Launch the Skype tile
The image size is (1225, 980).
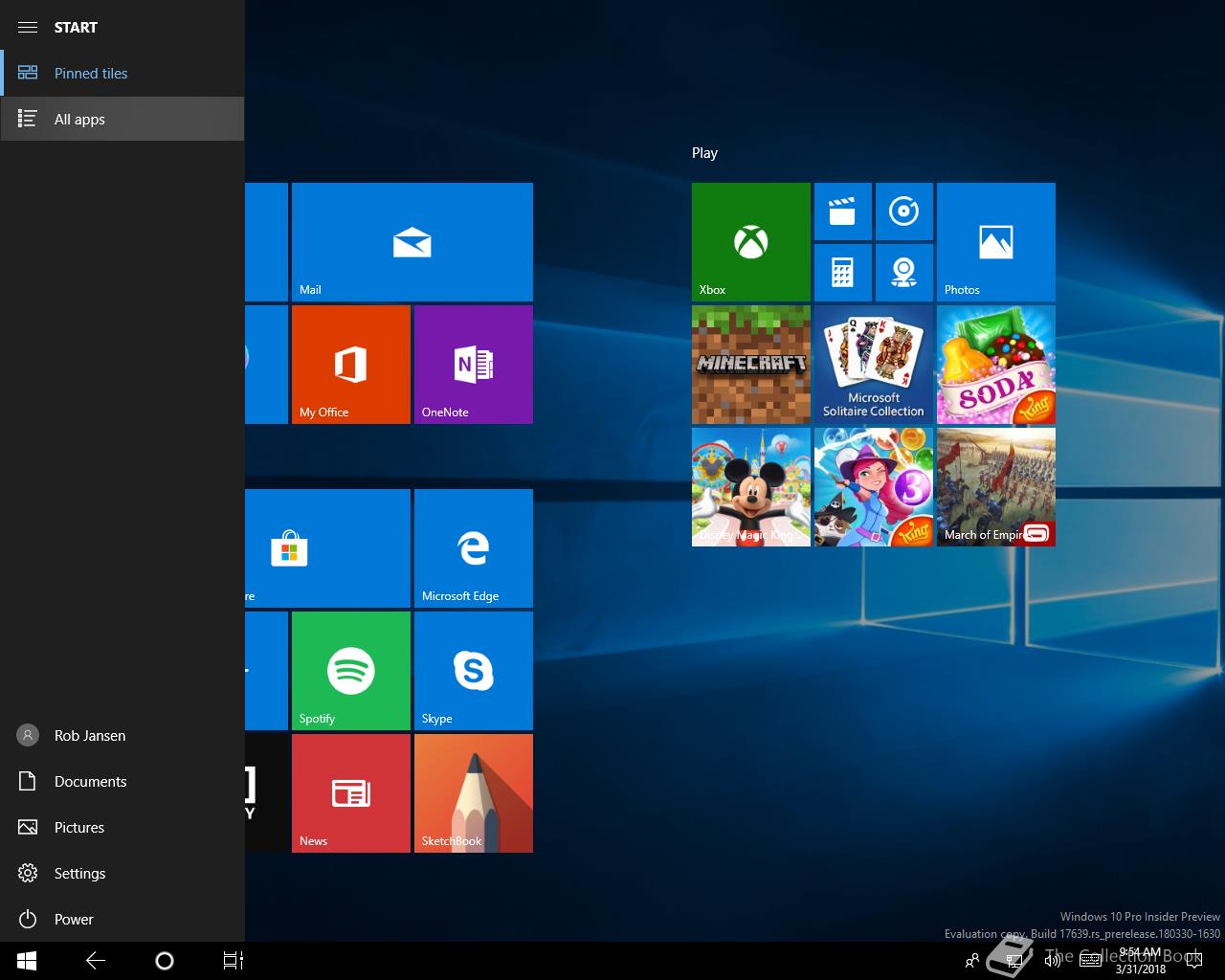pyautogui.click(x=473, y=671)
